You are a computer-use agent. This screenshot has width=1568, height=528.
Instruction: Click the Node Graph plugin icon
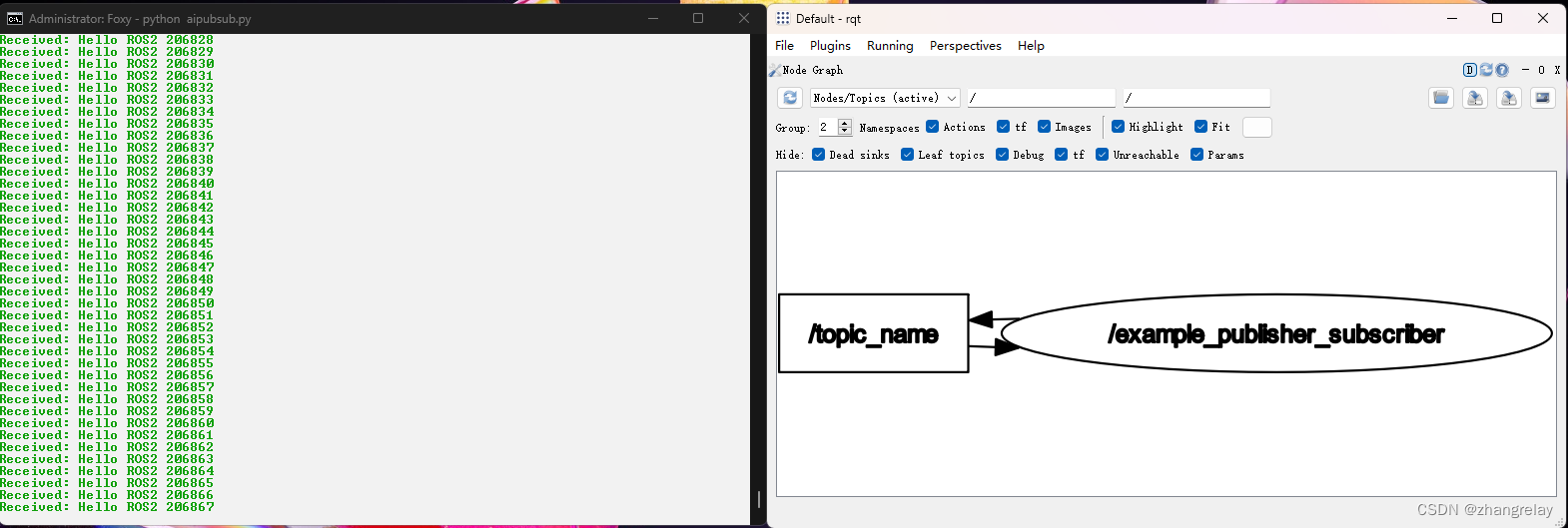click(775, 70)
